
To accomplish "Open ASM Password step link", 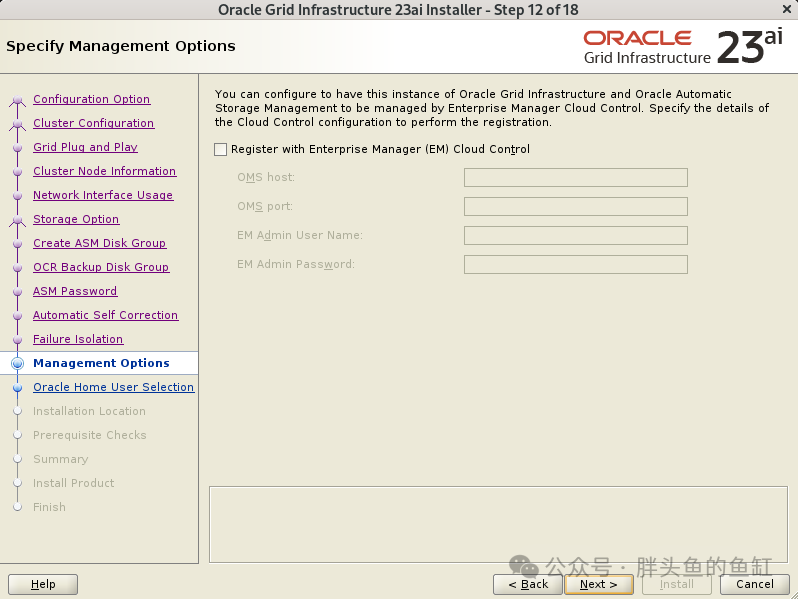I will pyautogui.click(x=75, y=291).
